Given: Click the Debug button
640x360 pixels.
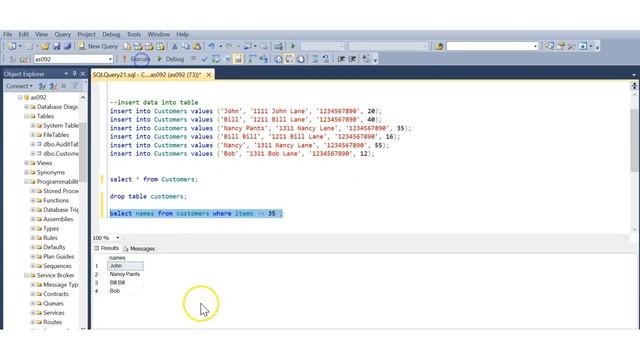Looking at the screenshot, I should coord(171,59).
